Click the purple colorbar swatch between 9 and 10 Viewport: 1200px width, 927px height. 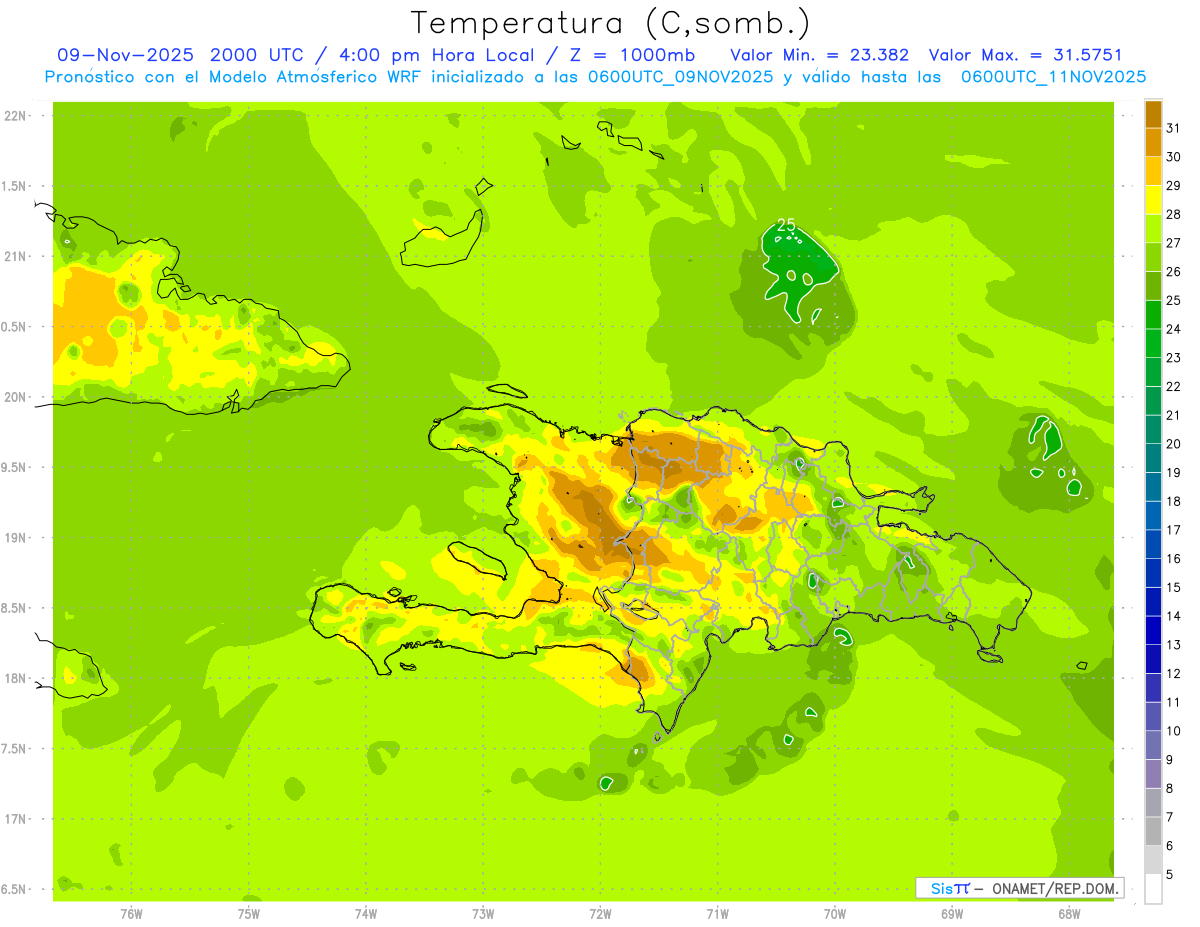[1153, 745]
